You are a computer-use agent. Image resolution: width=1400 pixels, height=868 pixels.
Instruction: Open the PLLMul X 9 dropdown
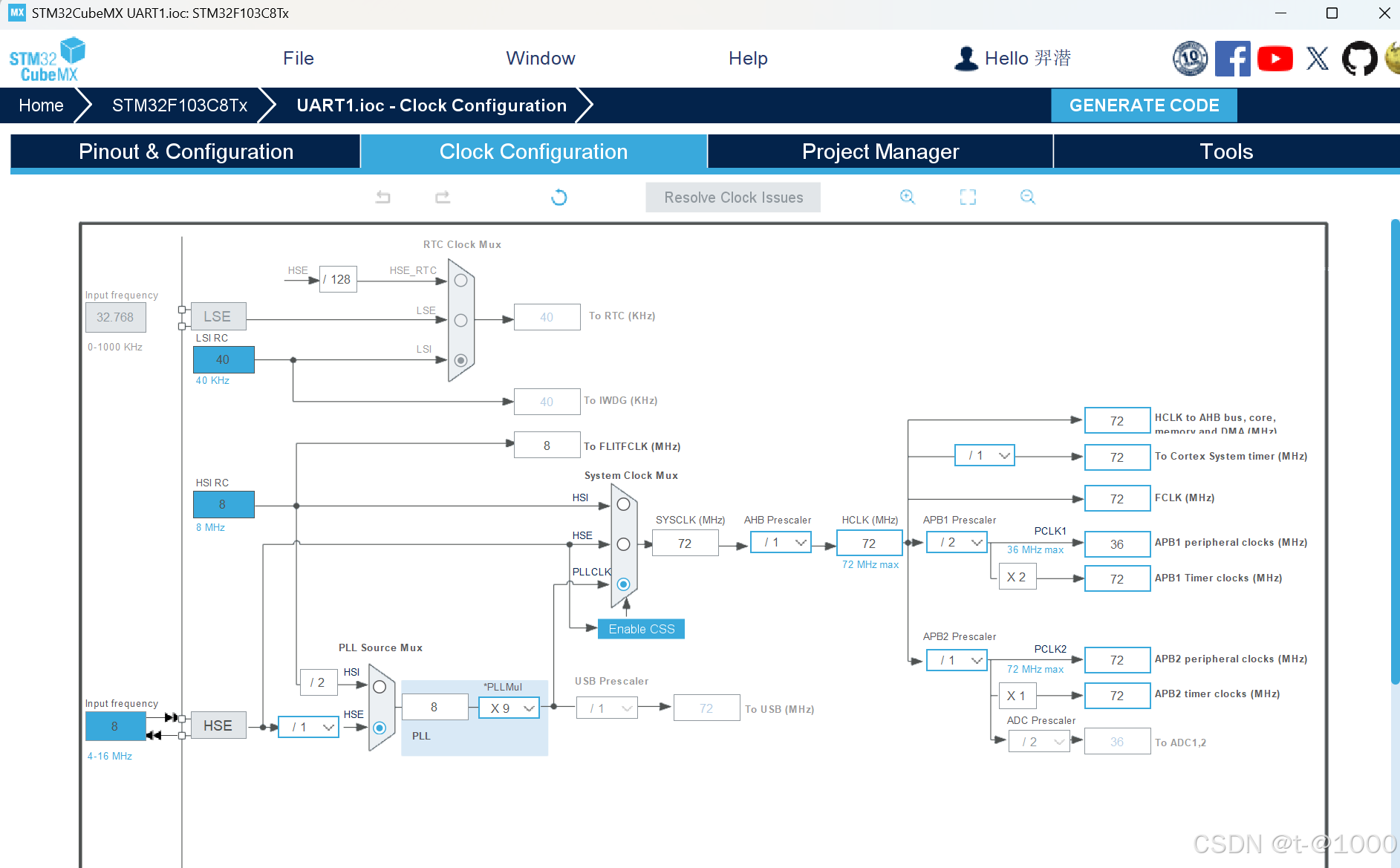pos(509,708)
